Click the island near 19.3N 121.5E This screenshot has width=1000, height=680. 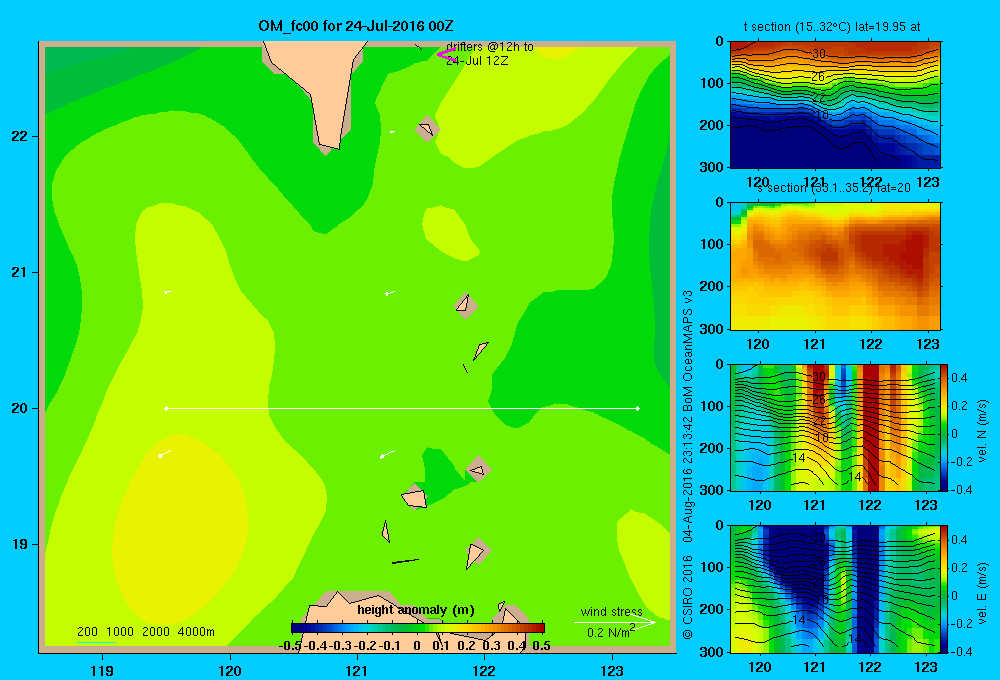coord(415,498)
